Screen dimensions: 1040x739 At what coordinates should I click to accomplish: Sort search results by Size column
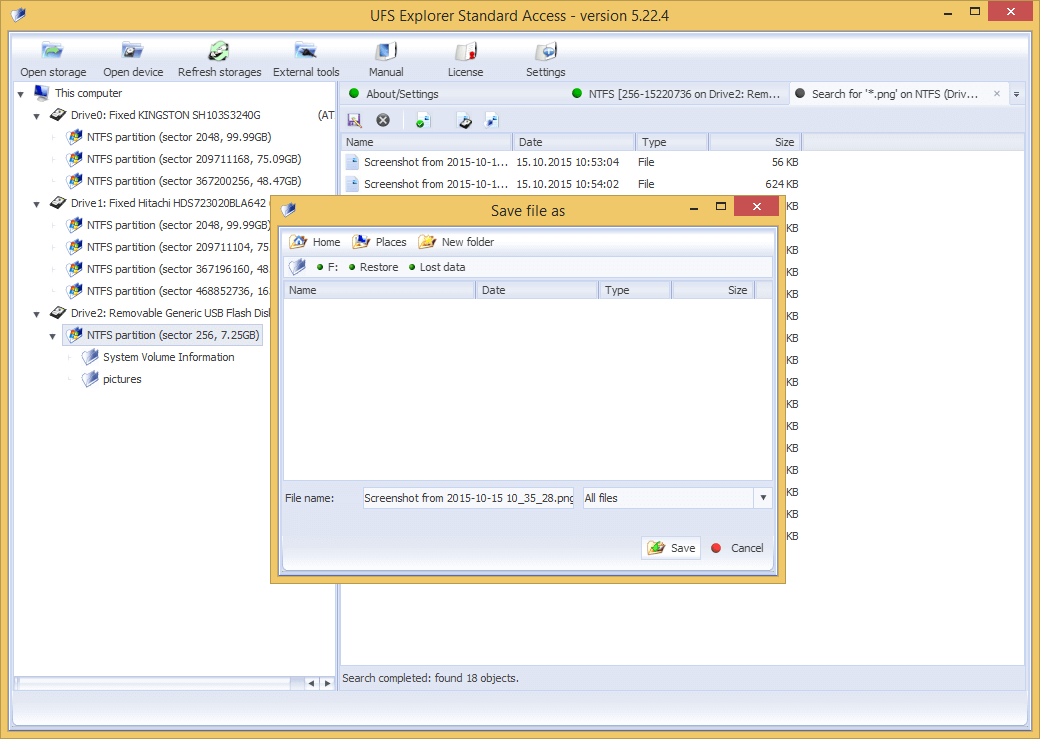(755, 142)
